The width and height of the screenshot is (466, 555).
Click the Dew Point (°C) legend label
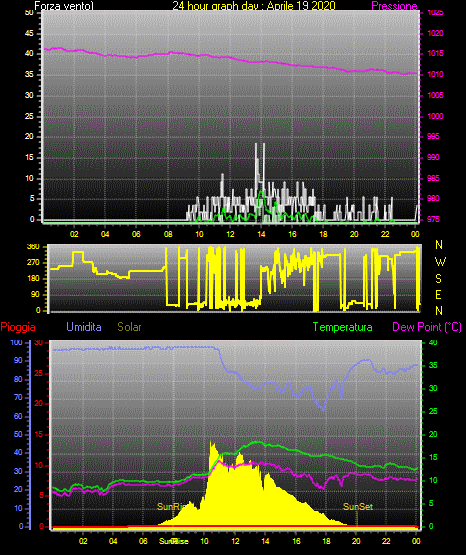427,327
